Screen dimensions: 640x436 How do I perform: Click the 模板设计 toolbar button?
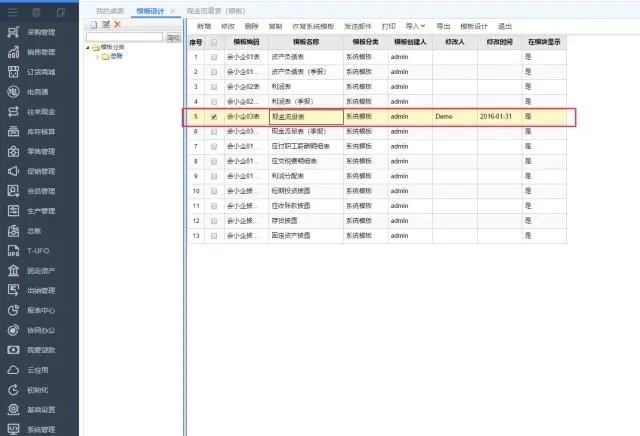pyautogui.click(x=474, y=26)
